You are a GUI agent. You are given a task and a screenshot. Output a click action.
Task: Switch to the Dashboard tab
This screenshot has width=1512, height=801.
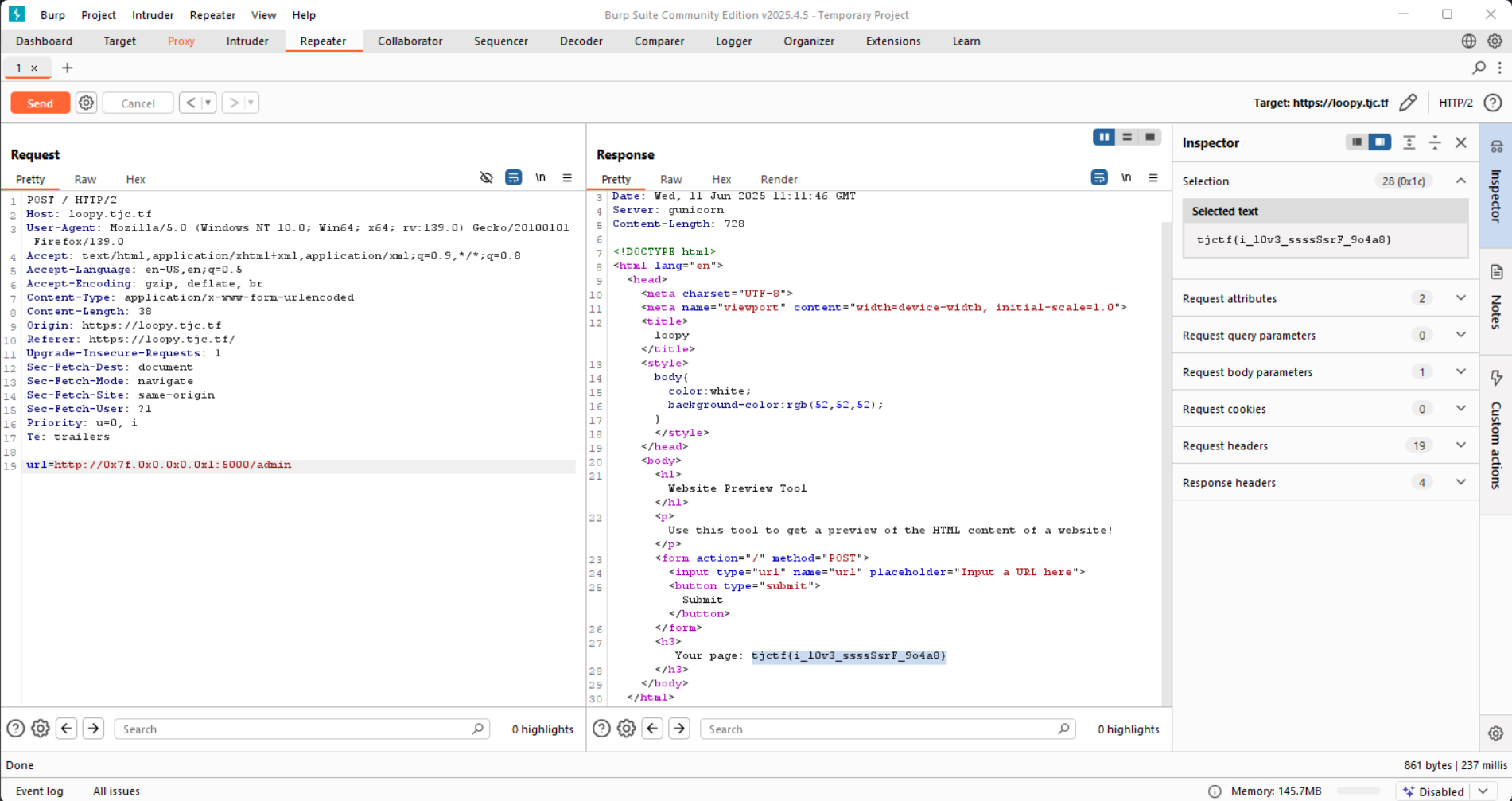point(44,41)
